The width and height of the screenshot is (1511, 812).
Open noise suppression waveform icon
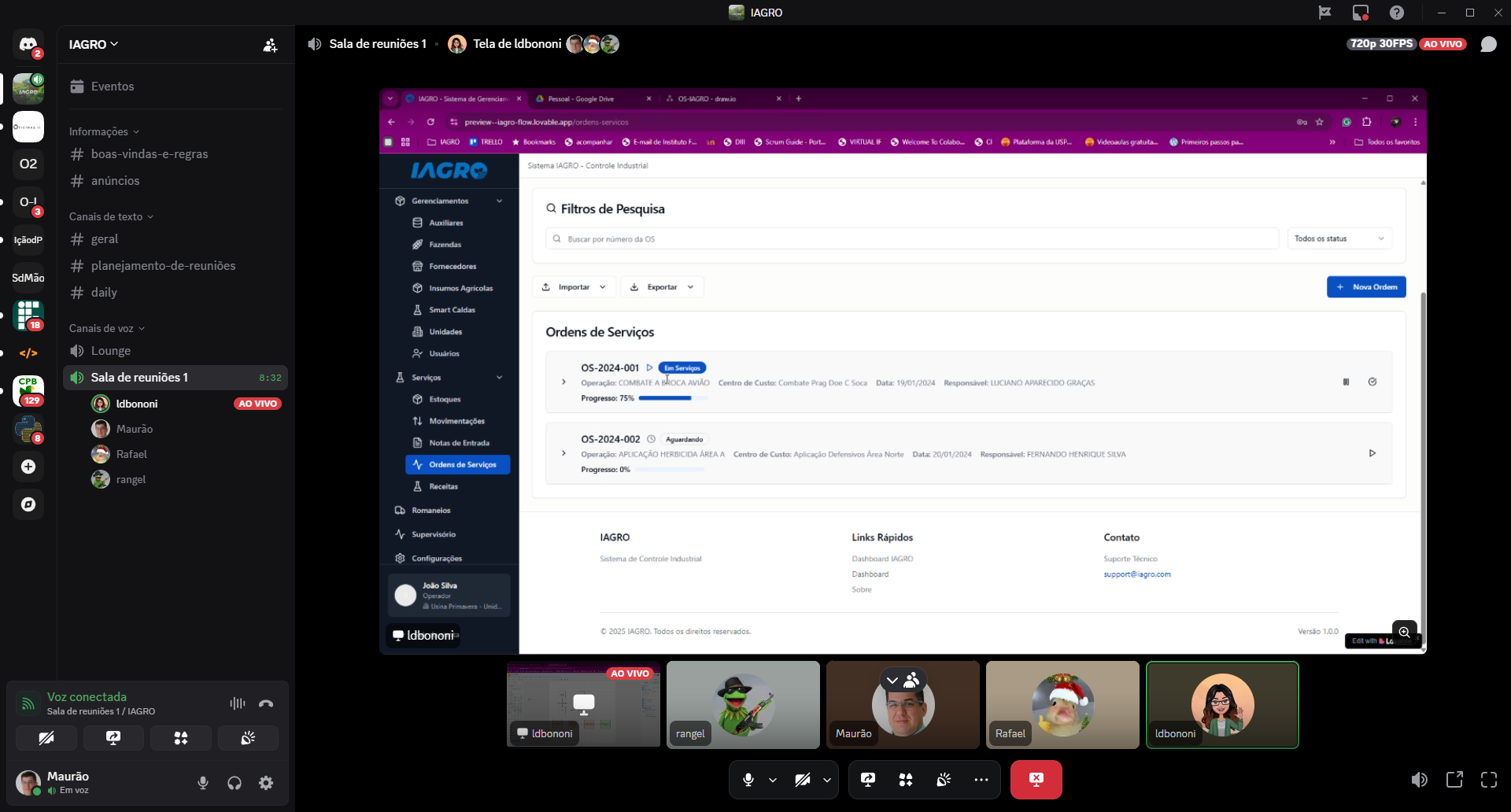[237, 703]
